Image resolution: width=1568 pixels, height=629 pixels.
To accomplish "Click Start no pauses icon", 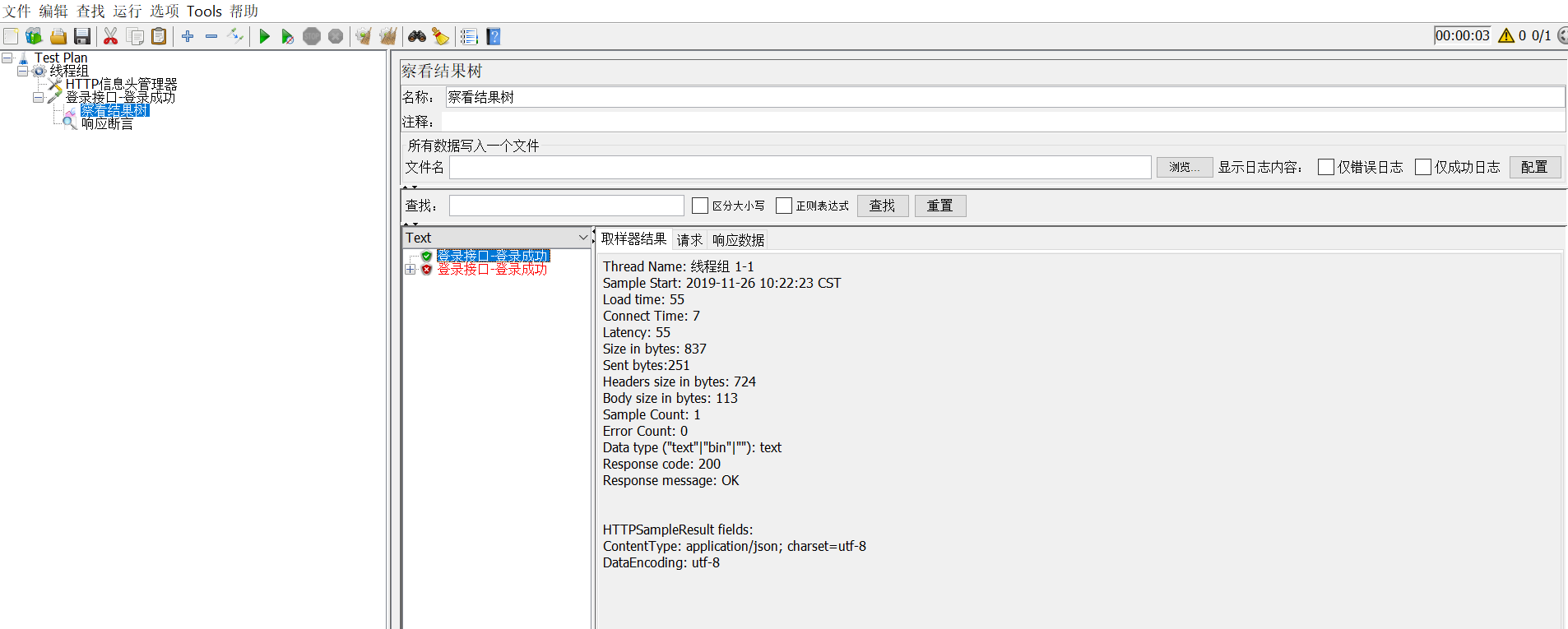I will [x=287, y=36].
